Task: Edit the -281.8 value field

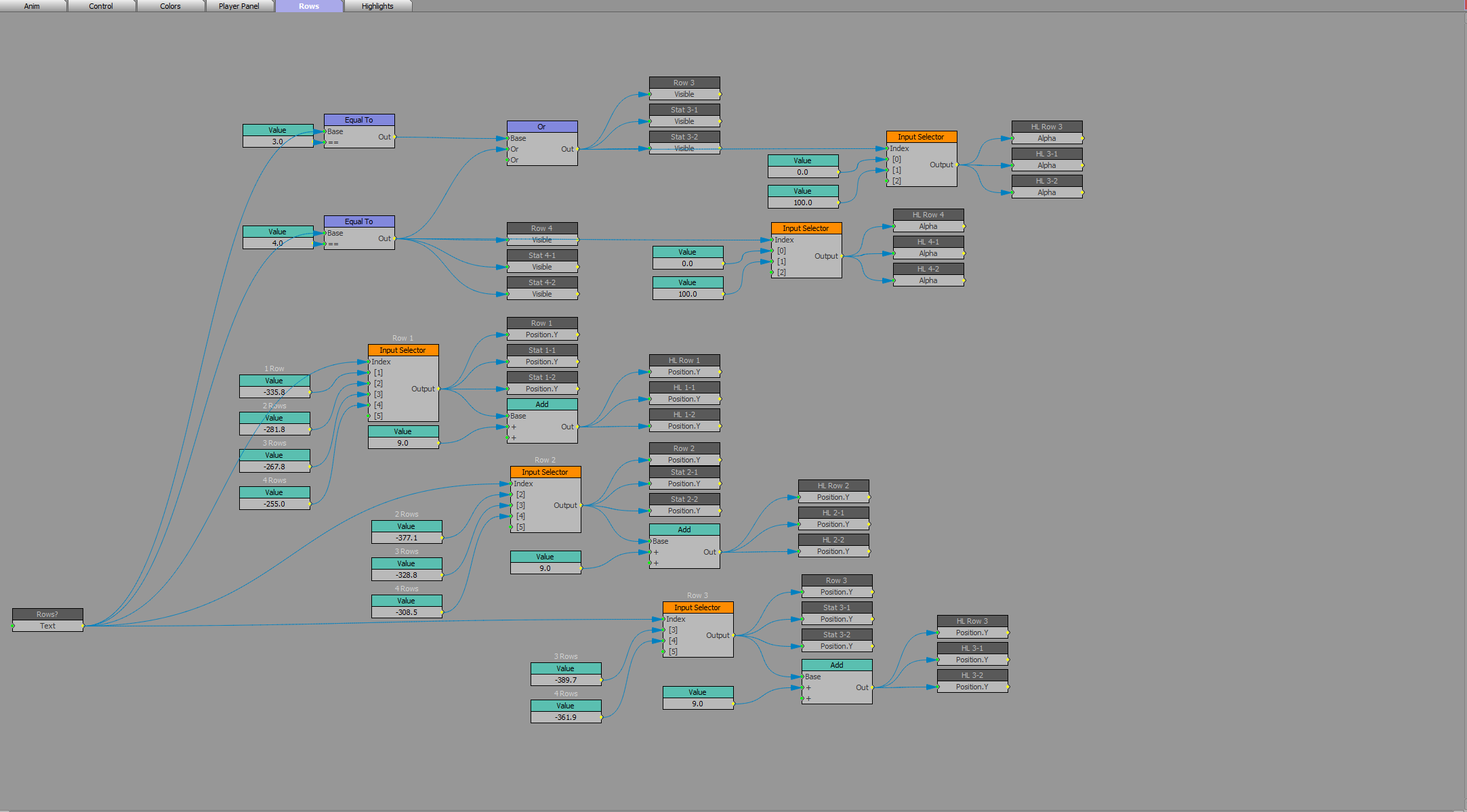Action: click(x=274, y=429)
